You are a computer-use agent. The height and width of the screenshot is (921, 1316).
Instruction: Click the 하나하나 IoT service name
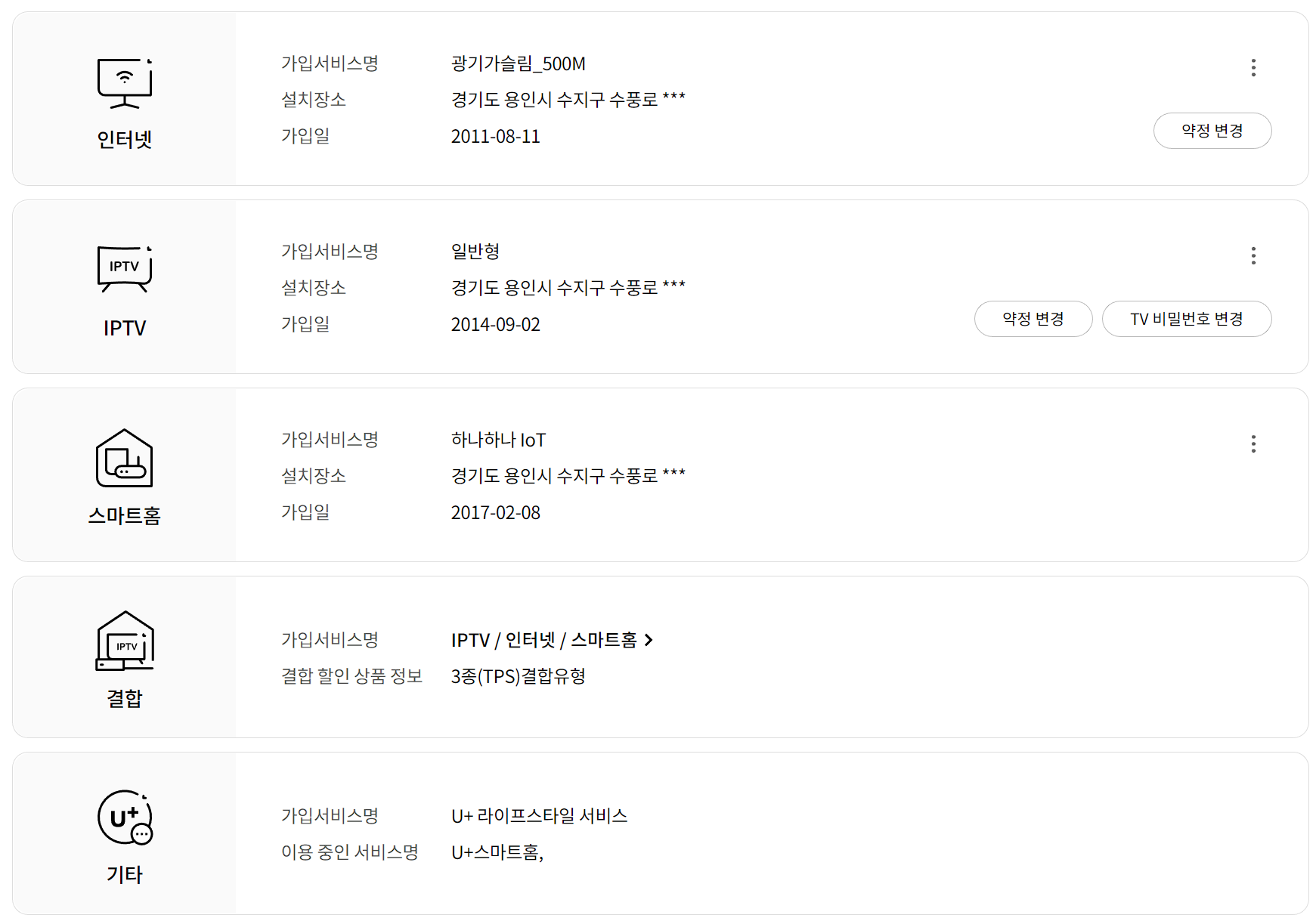(498, 440)
